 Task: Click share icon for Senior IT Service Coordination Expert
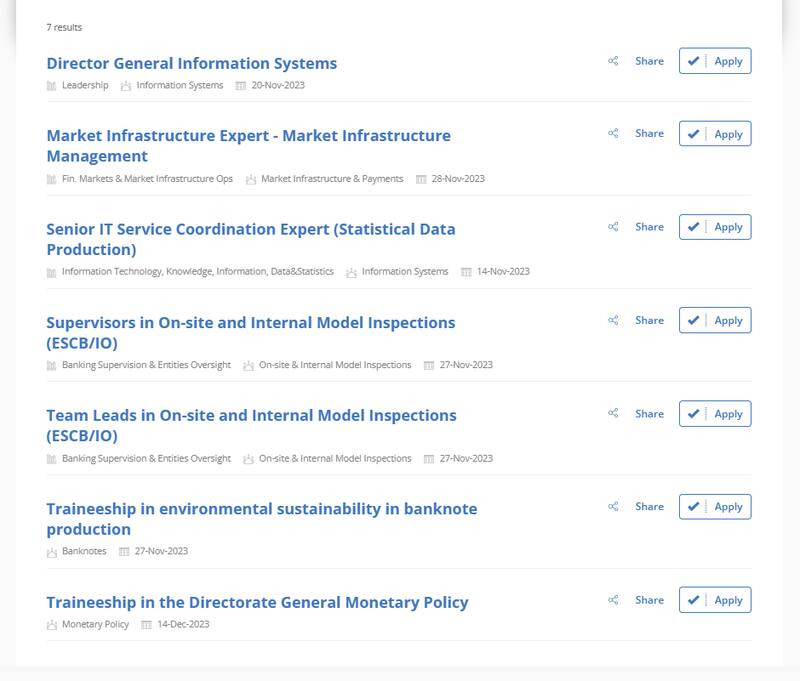(x=613, y=227)
